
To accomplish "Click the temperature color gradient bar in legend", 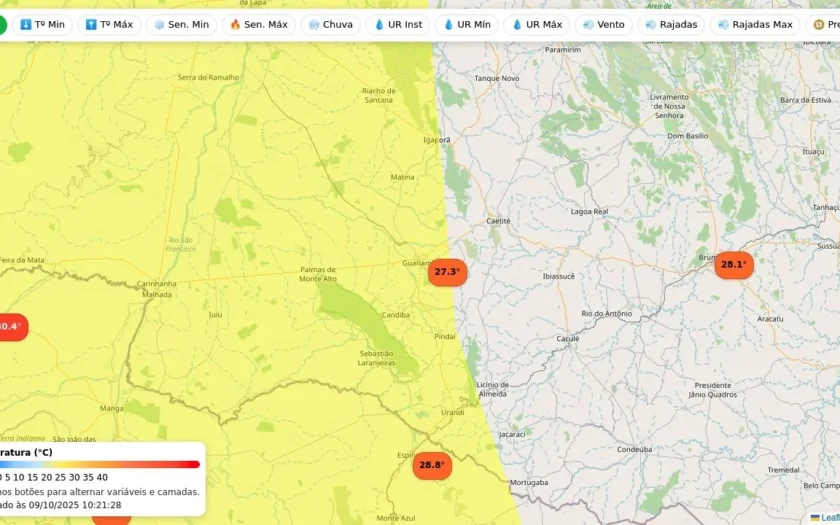I will [100, 464].
